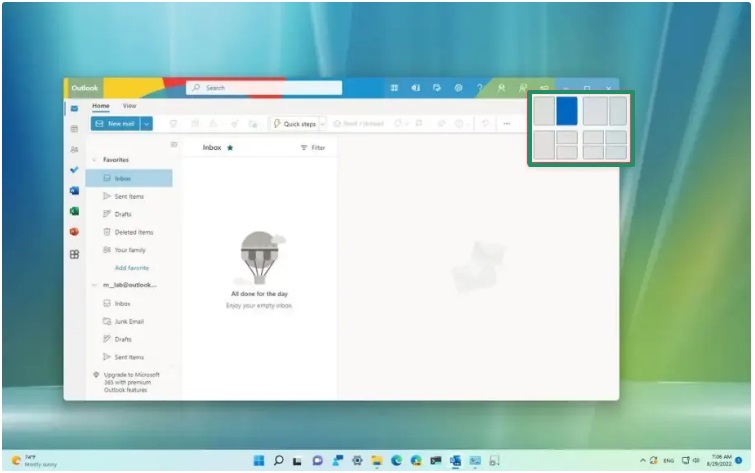The height and width of the screenshot is (473, 755).
Task: Open the Filter menu in the message list
Action: 313,148
